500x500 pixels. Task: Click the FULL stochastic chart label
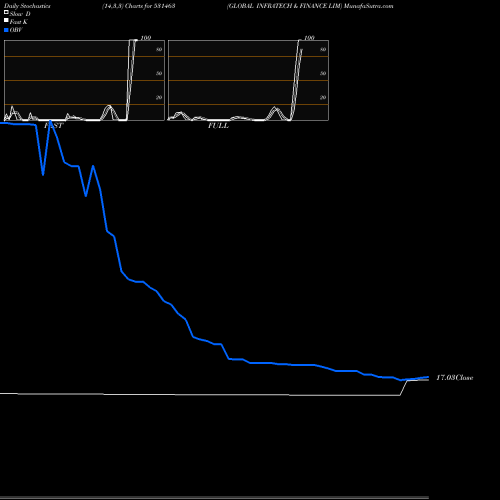218,126
